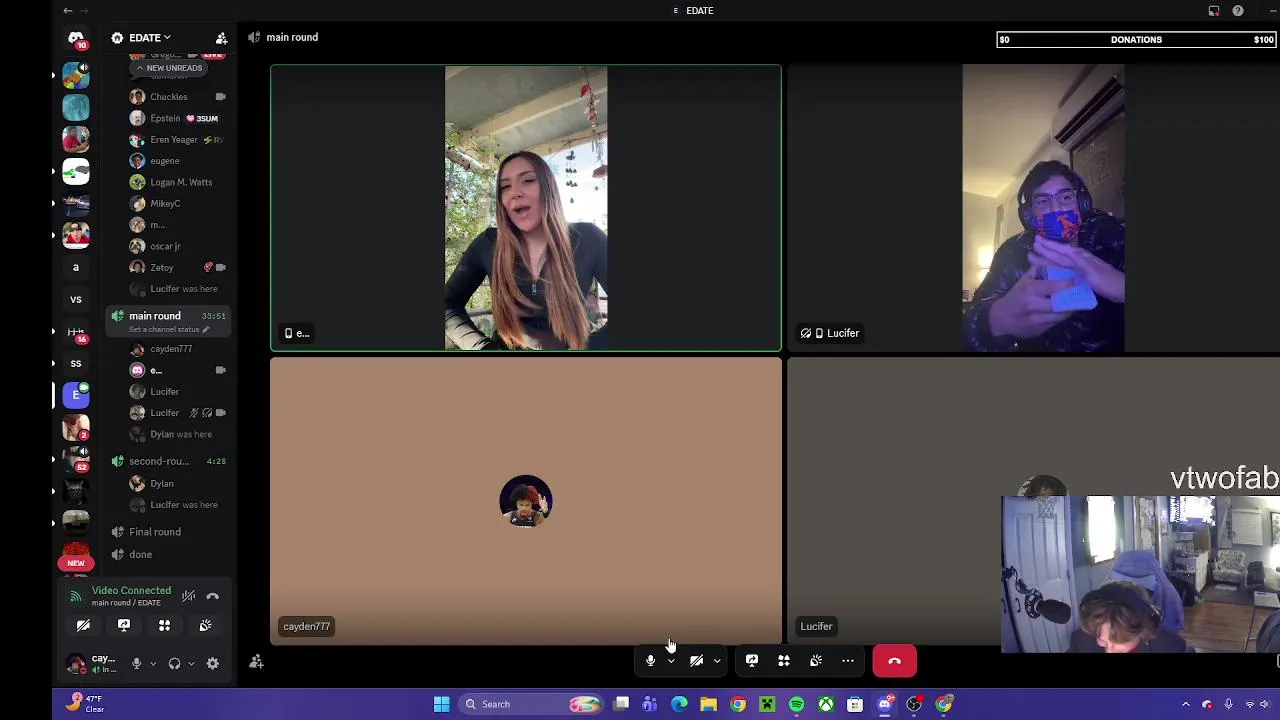Toggle microphone mute in user panel
Viewport: 1280px width, 720px height.
tap(136, 663)
